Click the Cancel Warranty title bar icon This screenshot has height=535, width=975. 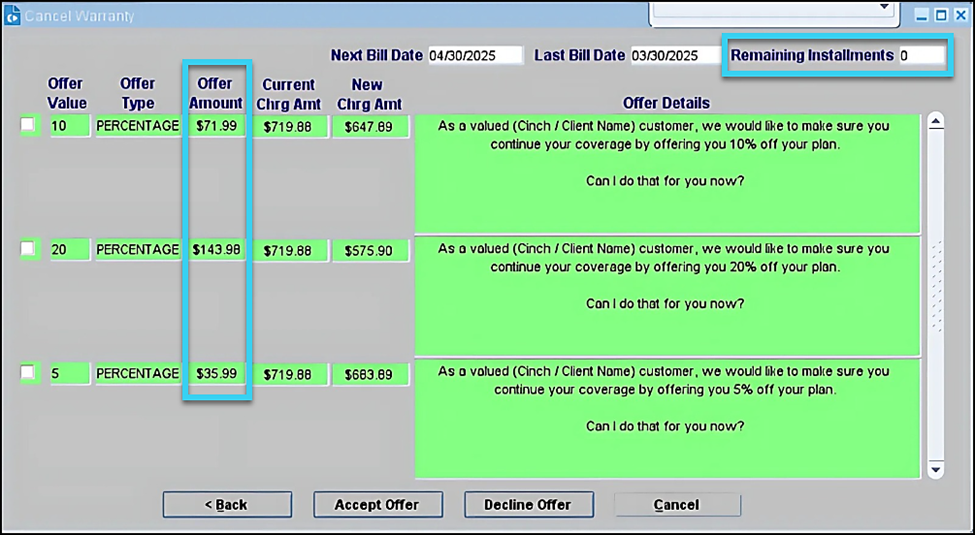tap(12, 16)
